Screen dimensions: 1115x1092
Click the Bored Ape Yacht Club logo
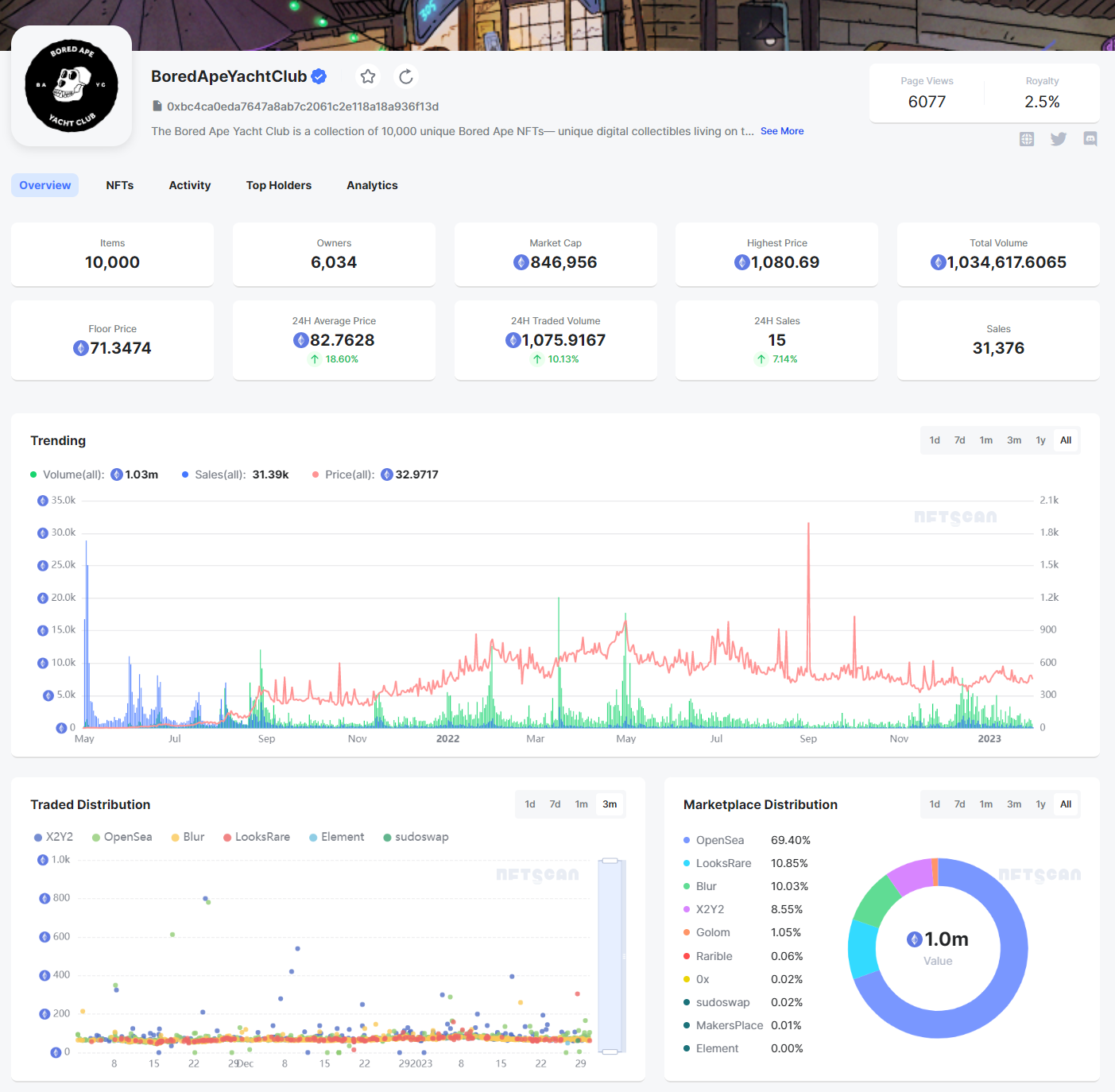pos(72,86)
